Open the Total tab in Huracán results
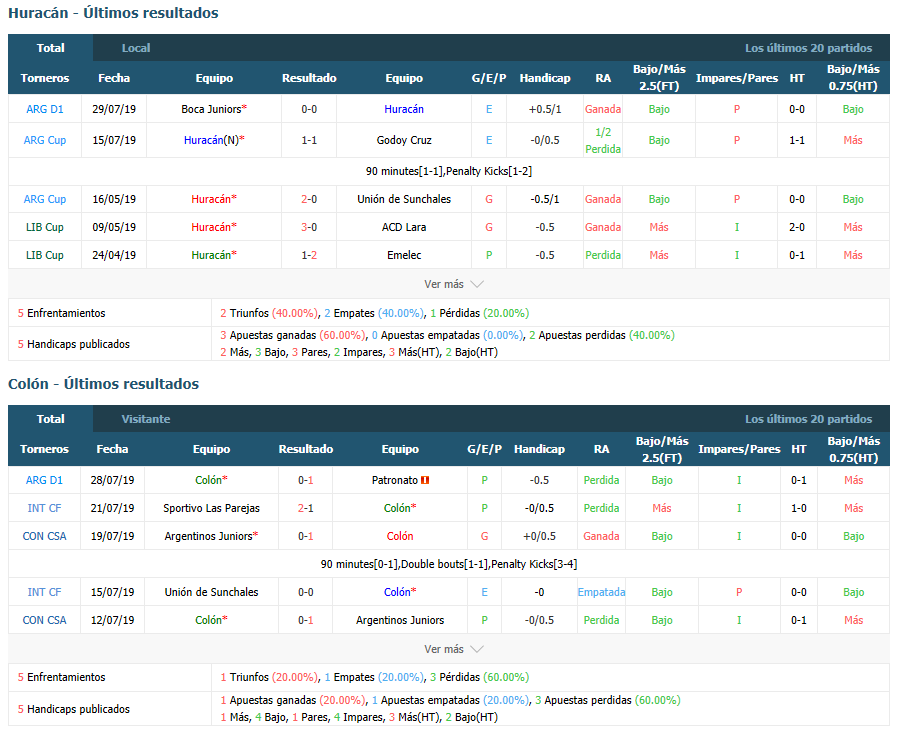The image size is (897, 729). click(50, 48)
